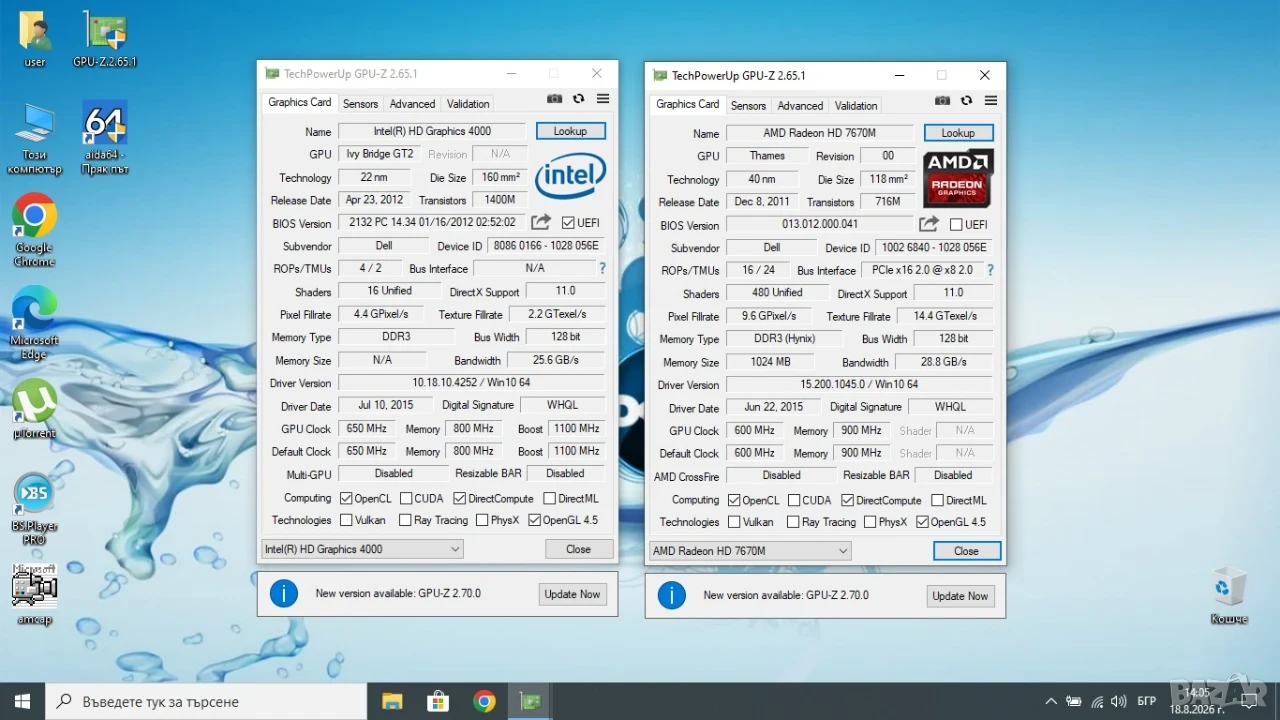The image size is (1280, 720).
Task: Open BS.Player PRO desktop icon
Action: (x=34, y=510)
